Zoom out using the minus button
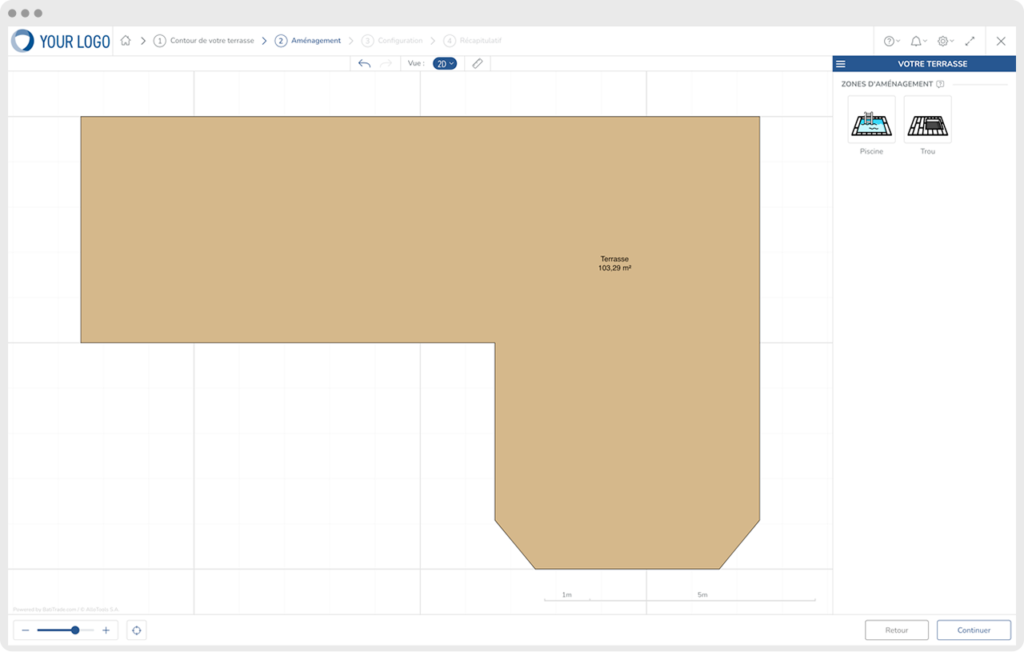Screen dimensions: 1024x652 point(25,630)
